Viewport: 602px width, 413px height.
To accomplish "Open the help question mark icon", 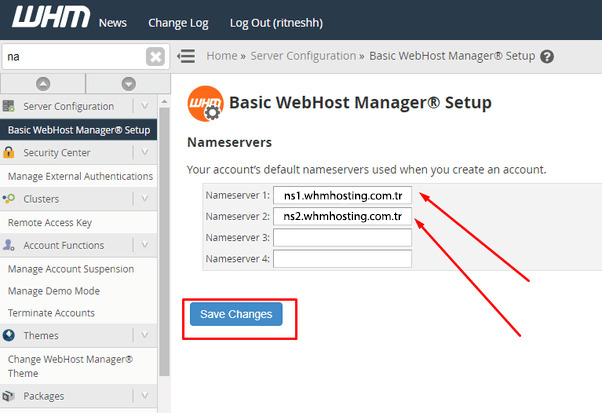I will (547, 57).
